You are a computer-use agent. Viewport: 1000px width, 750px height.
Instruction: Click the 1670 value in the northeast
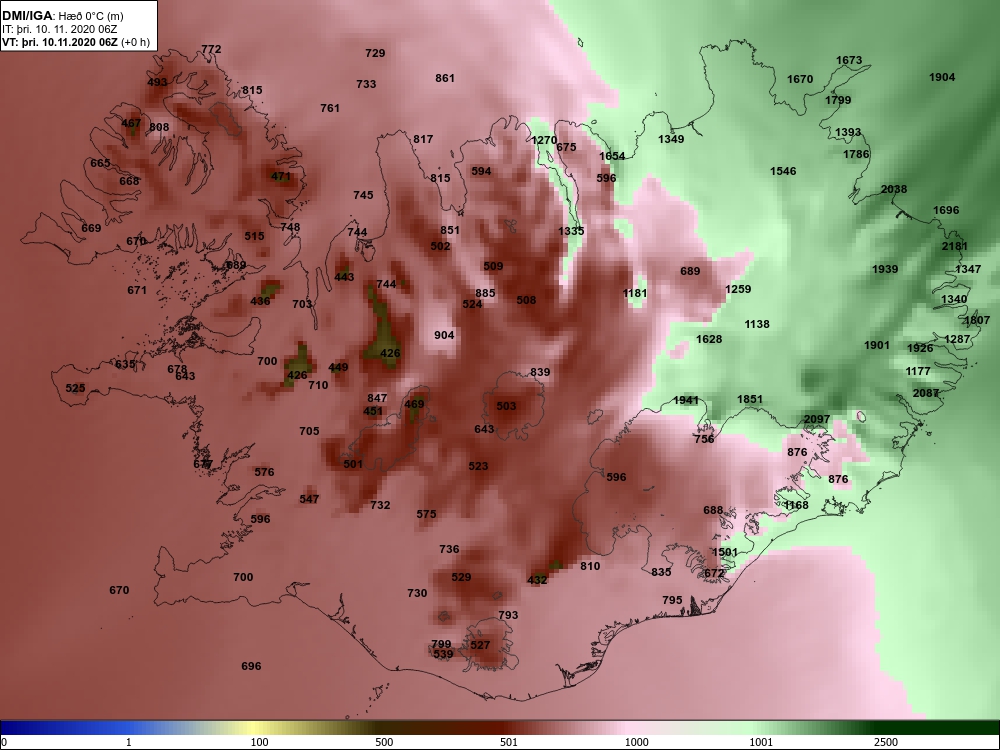[800, 79]
